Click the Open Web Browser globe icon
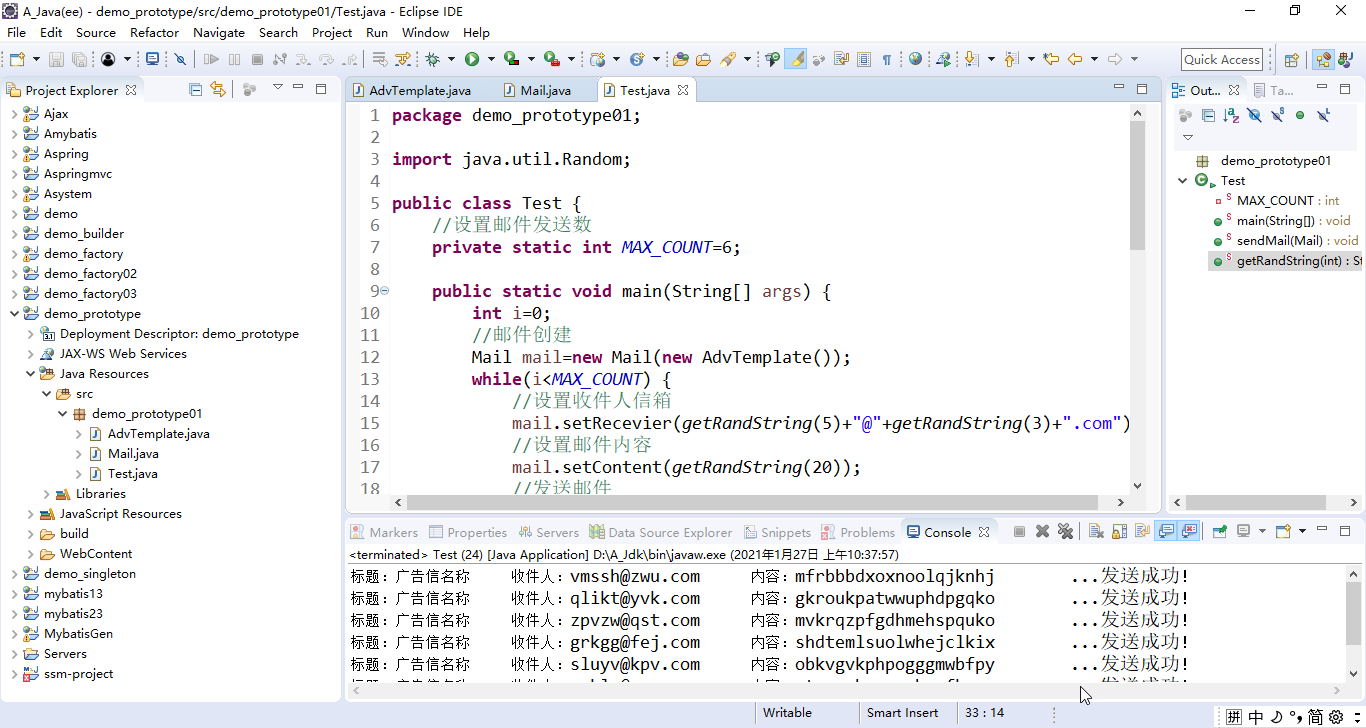The image size is (1366, 728). pyautogui.click(x=915, y=60)
